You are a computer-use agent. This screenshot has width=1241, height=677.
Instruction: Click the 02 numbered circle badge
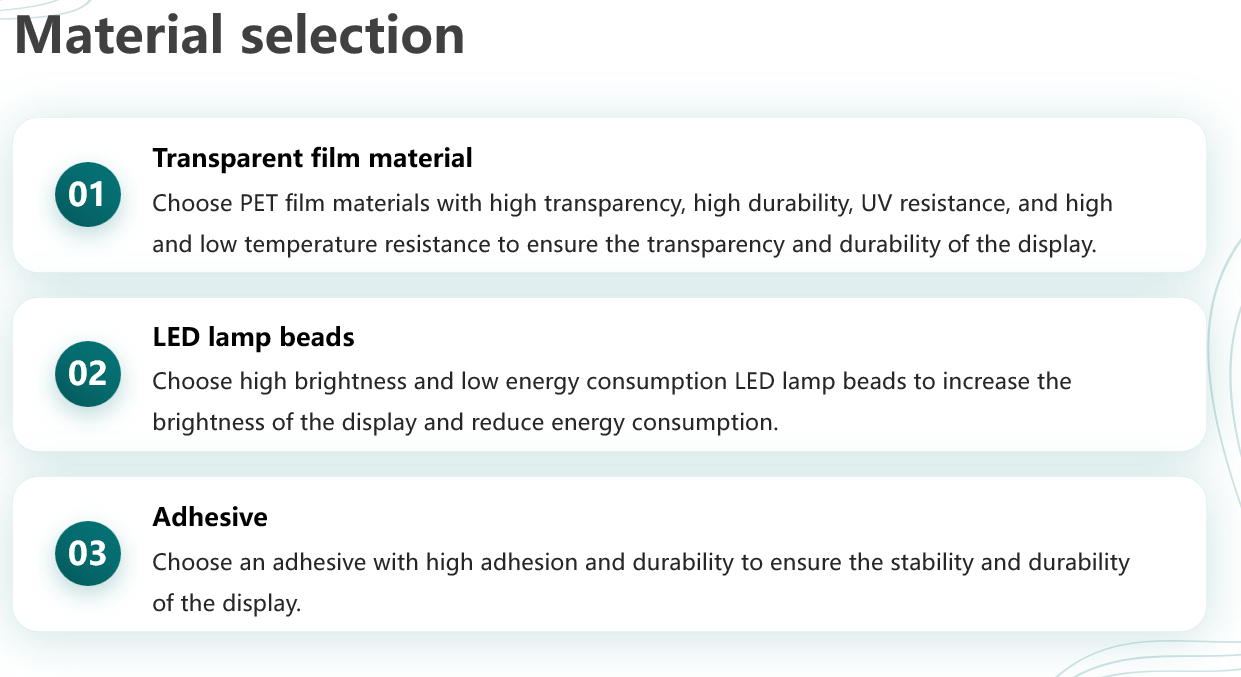87,374
